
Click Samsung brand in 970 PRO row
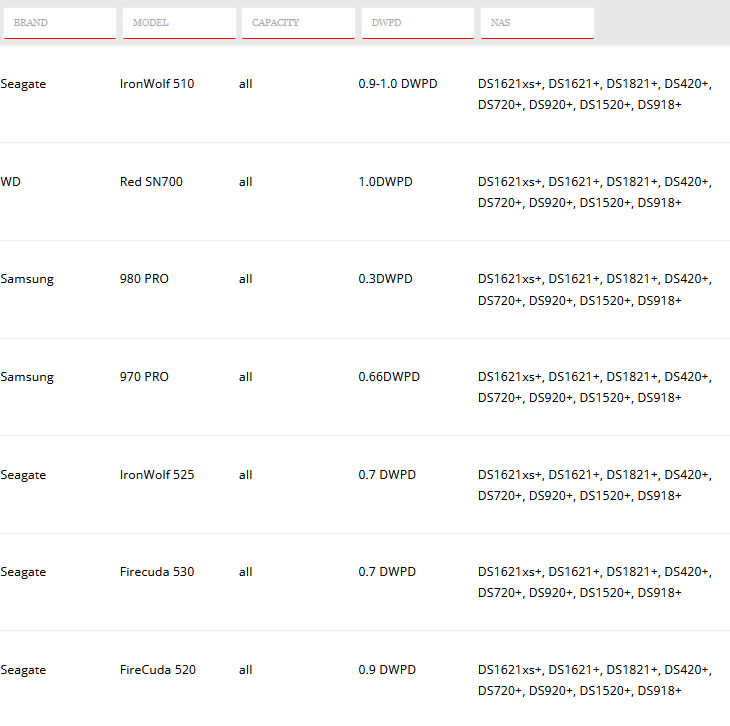[27, 377]
